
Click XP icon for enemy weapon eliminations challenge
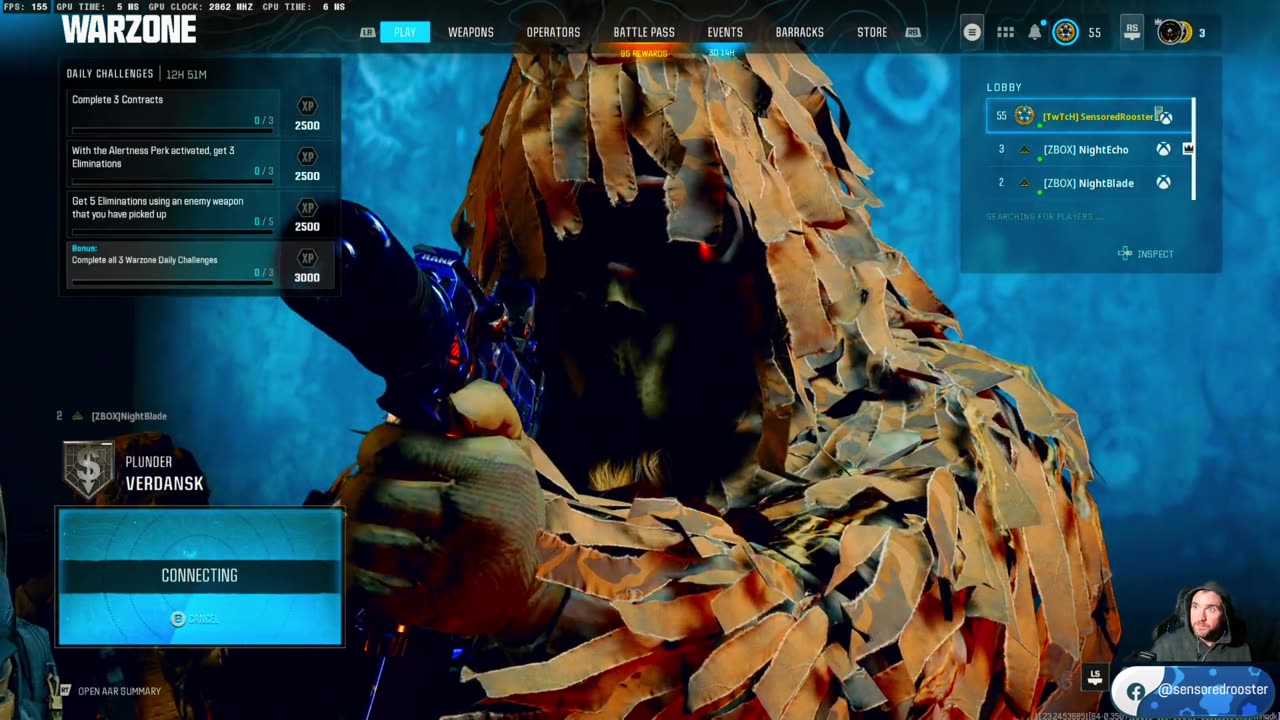[x=307, y=208]
